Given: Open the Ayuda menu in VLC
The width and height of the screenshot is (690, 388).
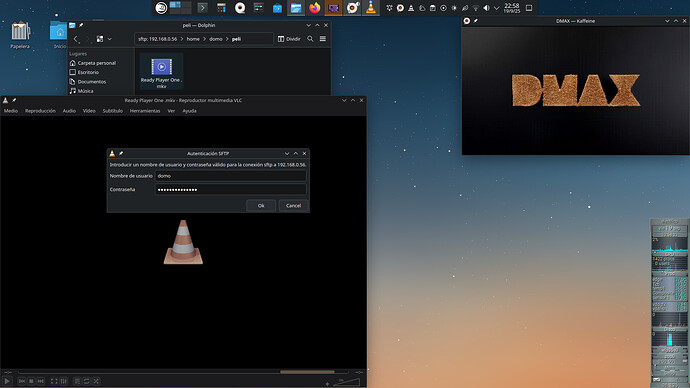Looking at the screenshot, I should pyautogui.click(x=190, y=111).
